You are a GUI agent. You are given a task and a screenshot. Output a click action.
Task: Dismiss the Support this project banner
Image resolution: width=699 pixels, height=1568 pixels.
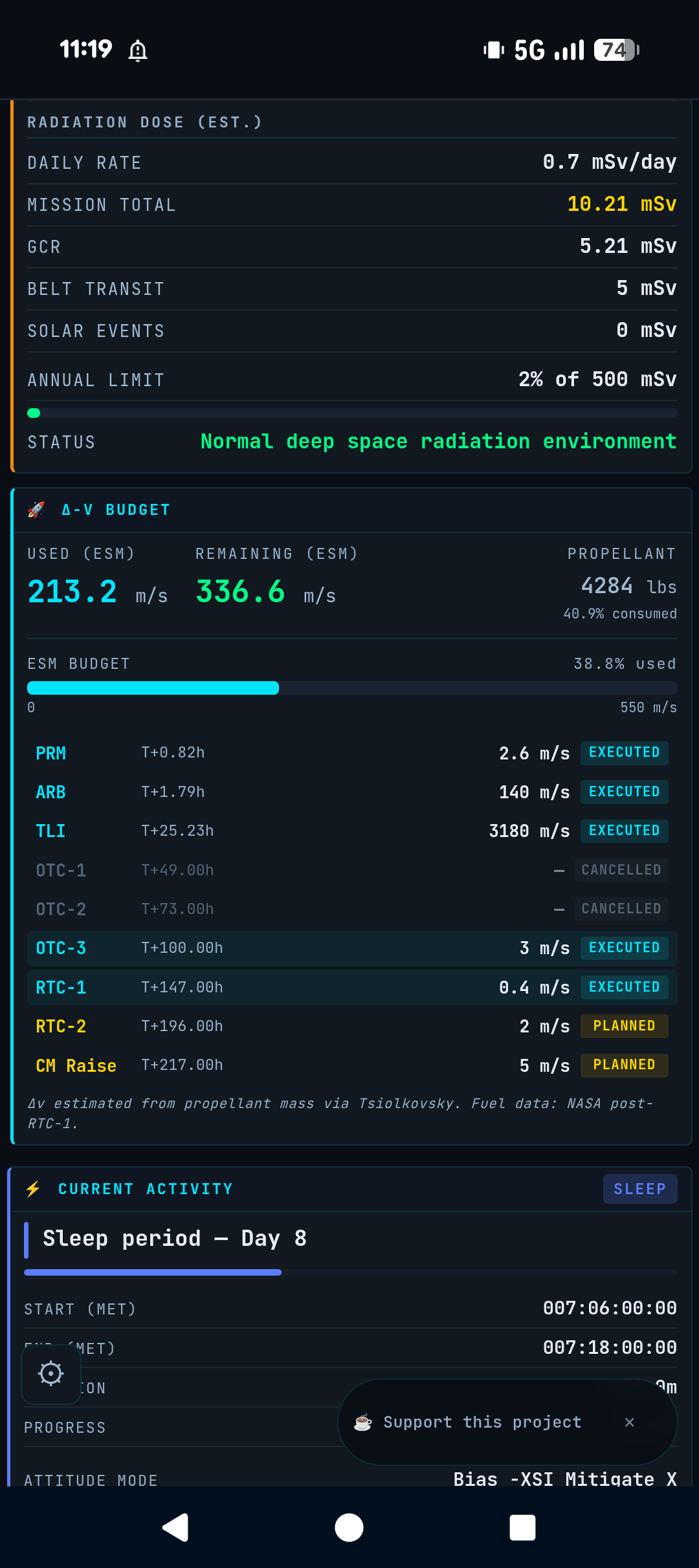[x=629, y=1422]
